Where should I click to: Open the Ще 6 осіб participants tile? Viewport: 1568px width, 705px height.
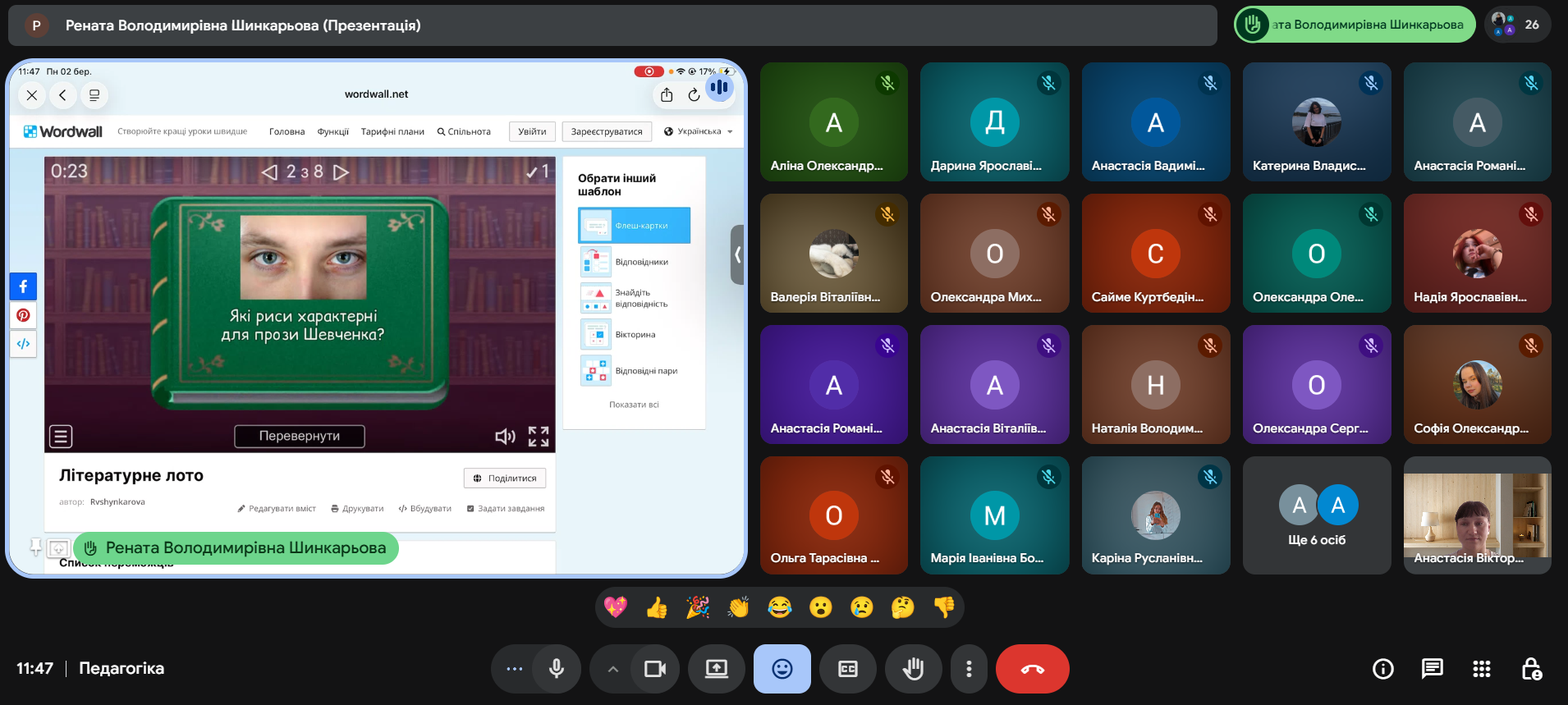[x=1317, y=515]
